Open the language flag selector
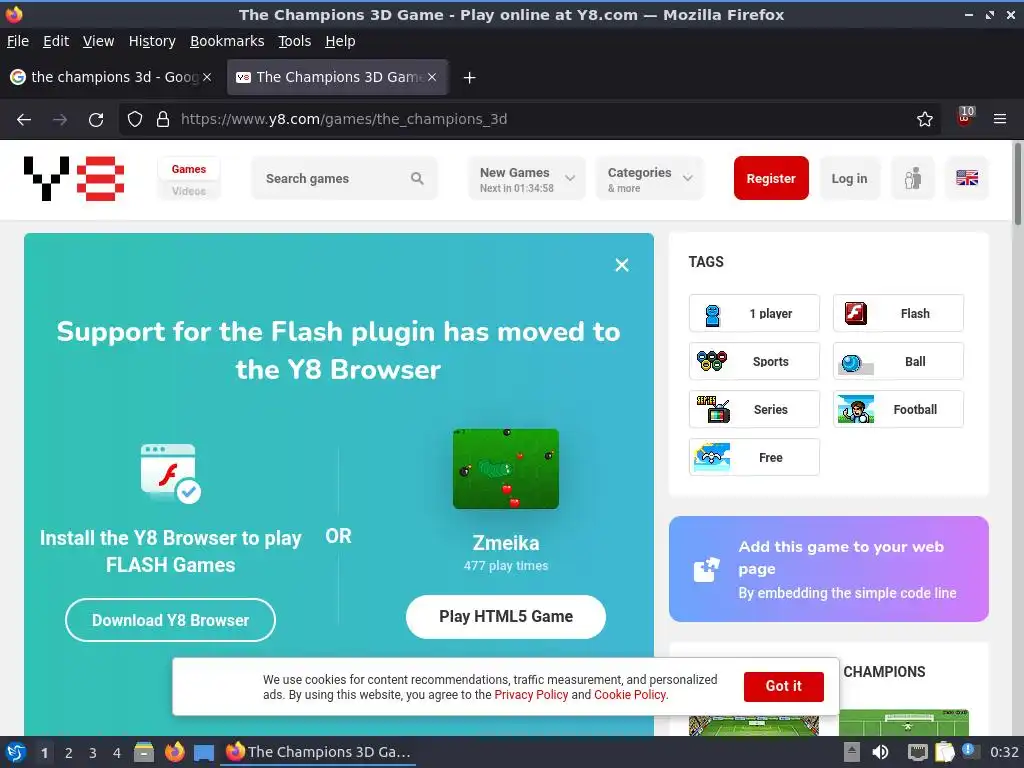This screenshot has width=1024, height=768. [967, 178]
